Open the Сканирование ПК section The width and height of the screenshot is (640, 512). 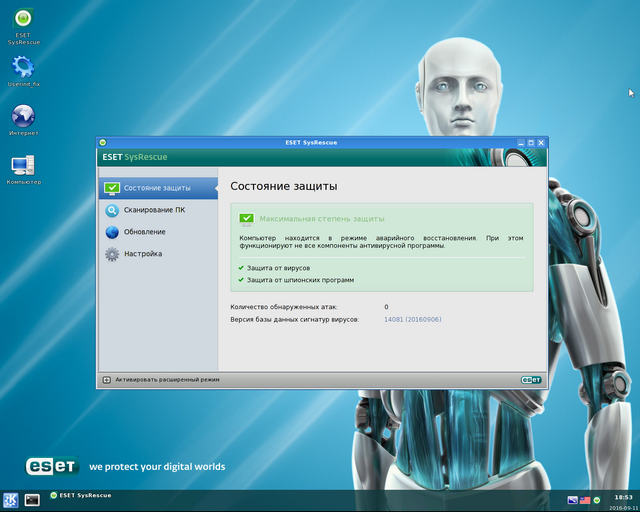pos(154,210)
